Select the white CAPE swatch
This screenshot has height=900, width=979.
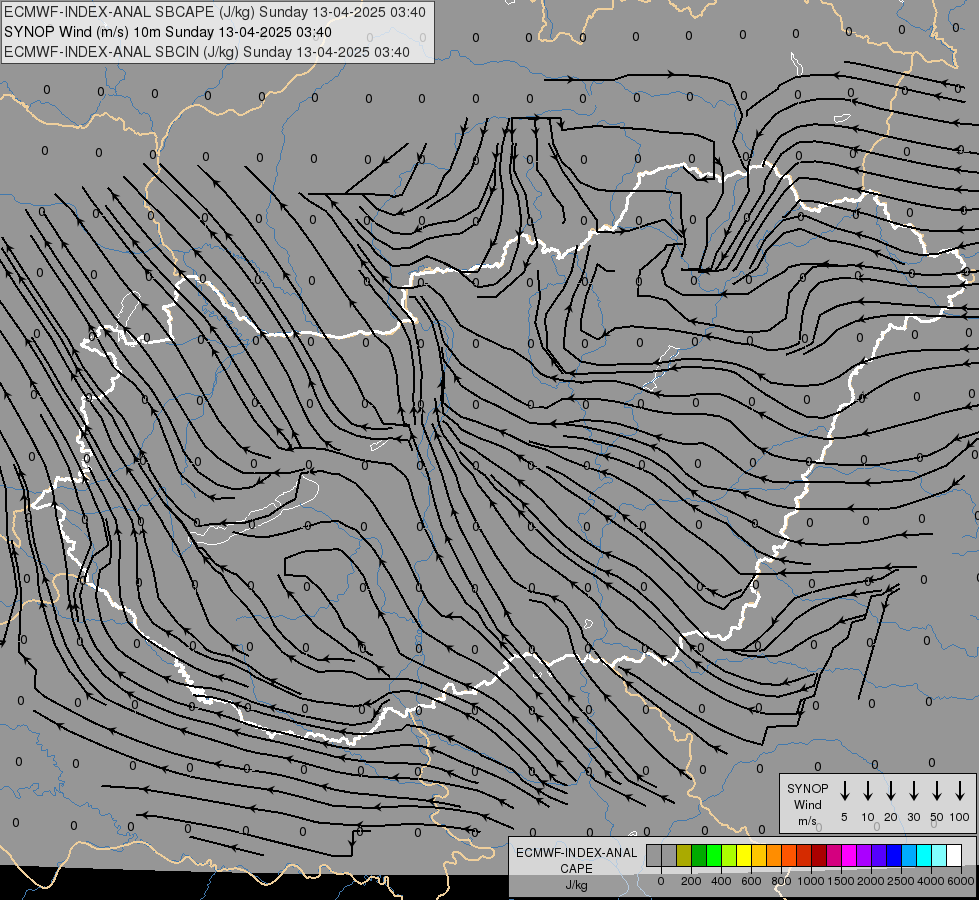pyautogui.click(x=954, y=855)
